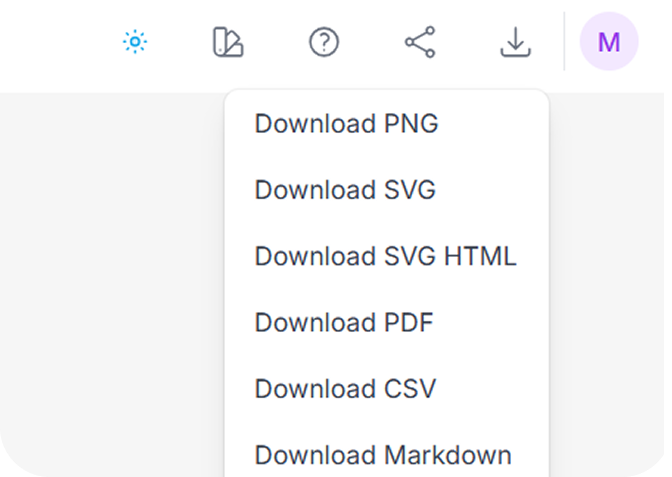Get help via the circled question mark
The height and width of the screenshot is (477, 672).
tap(324, 43)
